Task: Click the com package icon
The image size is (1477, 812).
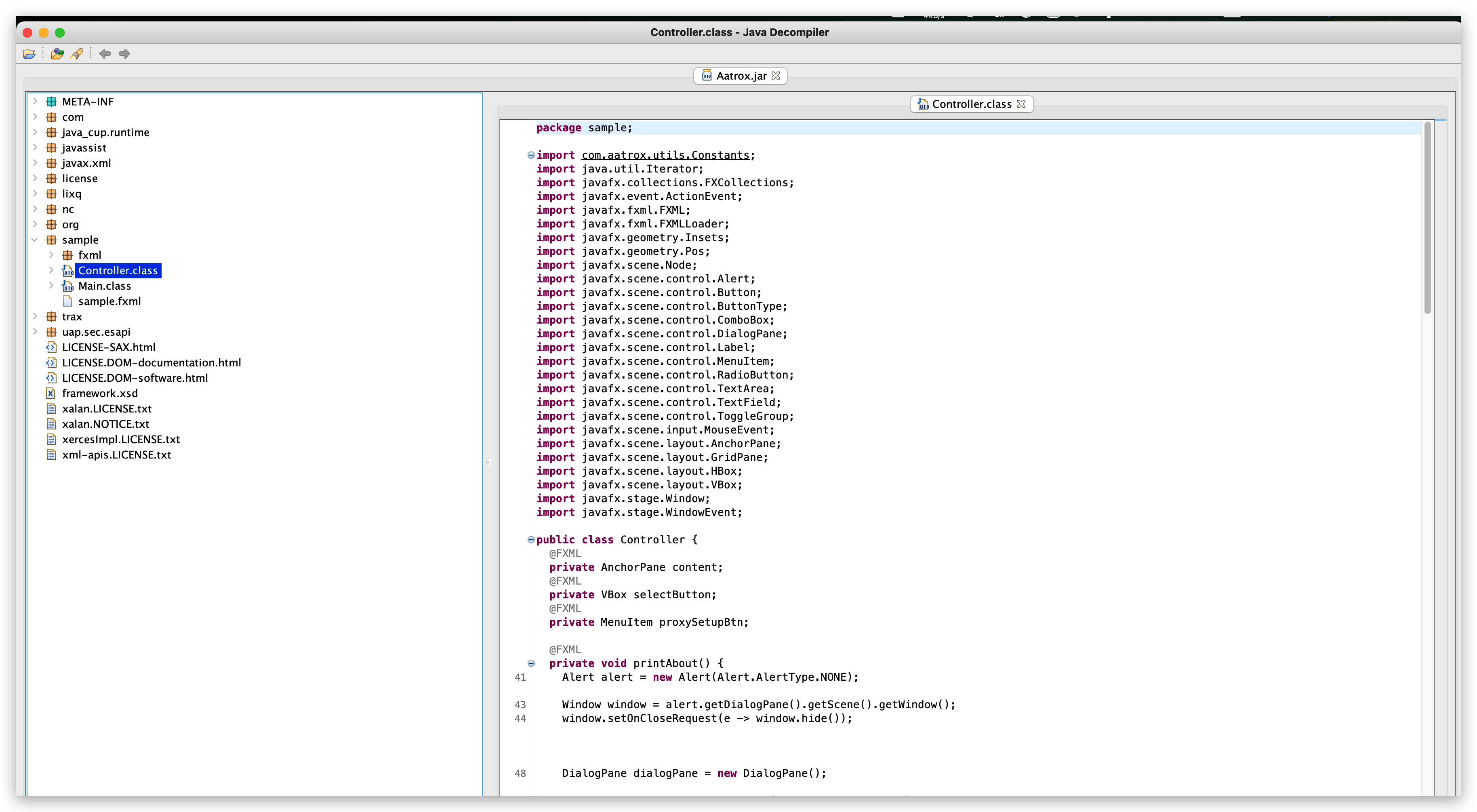Action: pos(51,117)
